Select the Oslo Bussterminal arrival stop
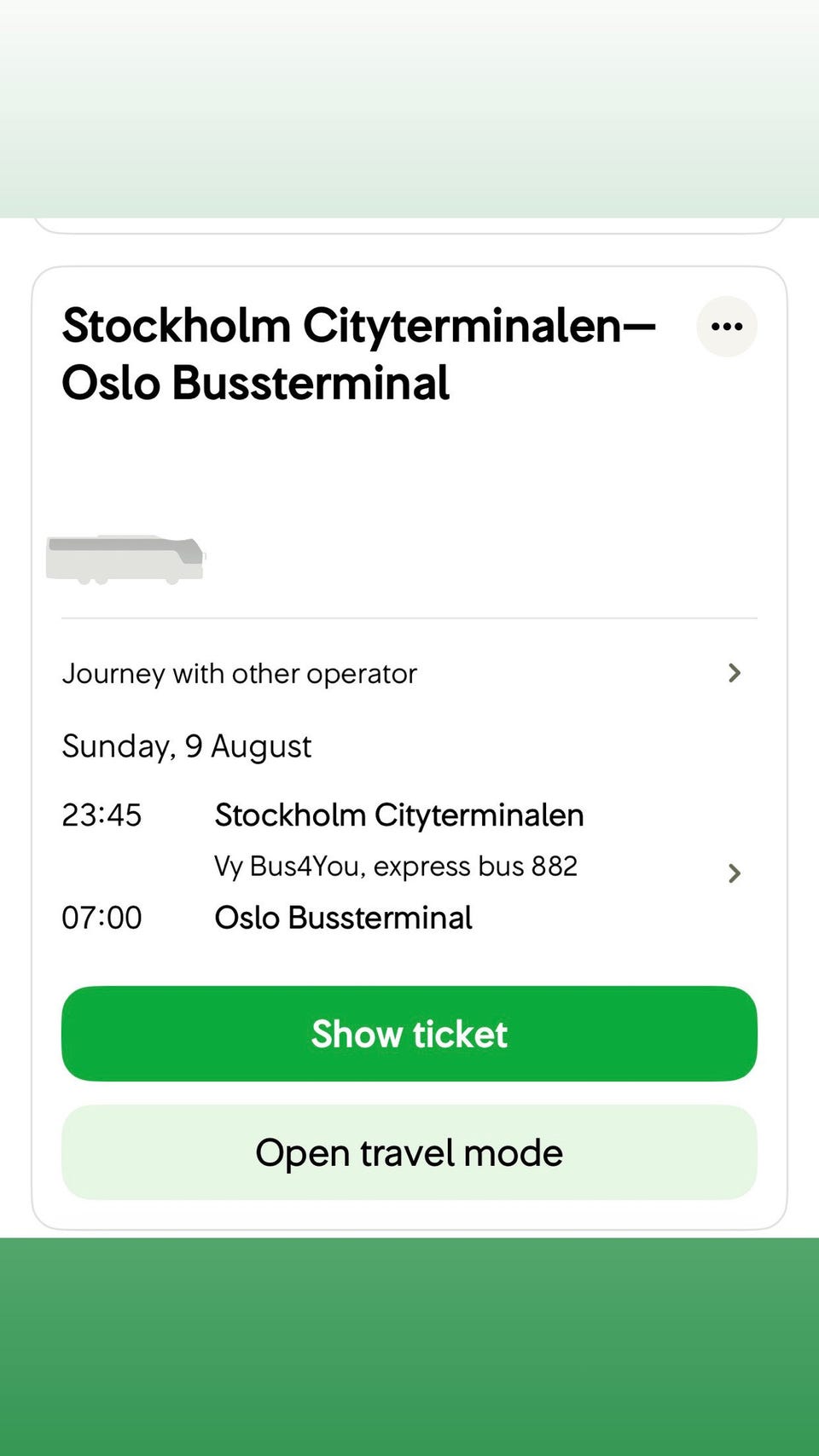Screen dimensions: 819x1456 click(343, 918)
